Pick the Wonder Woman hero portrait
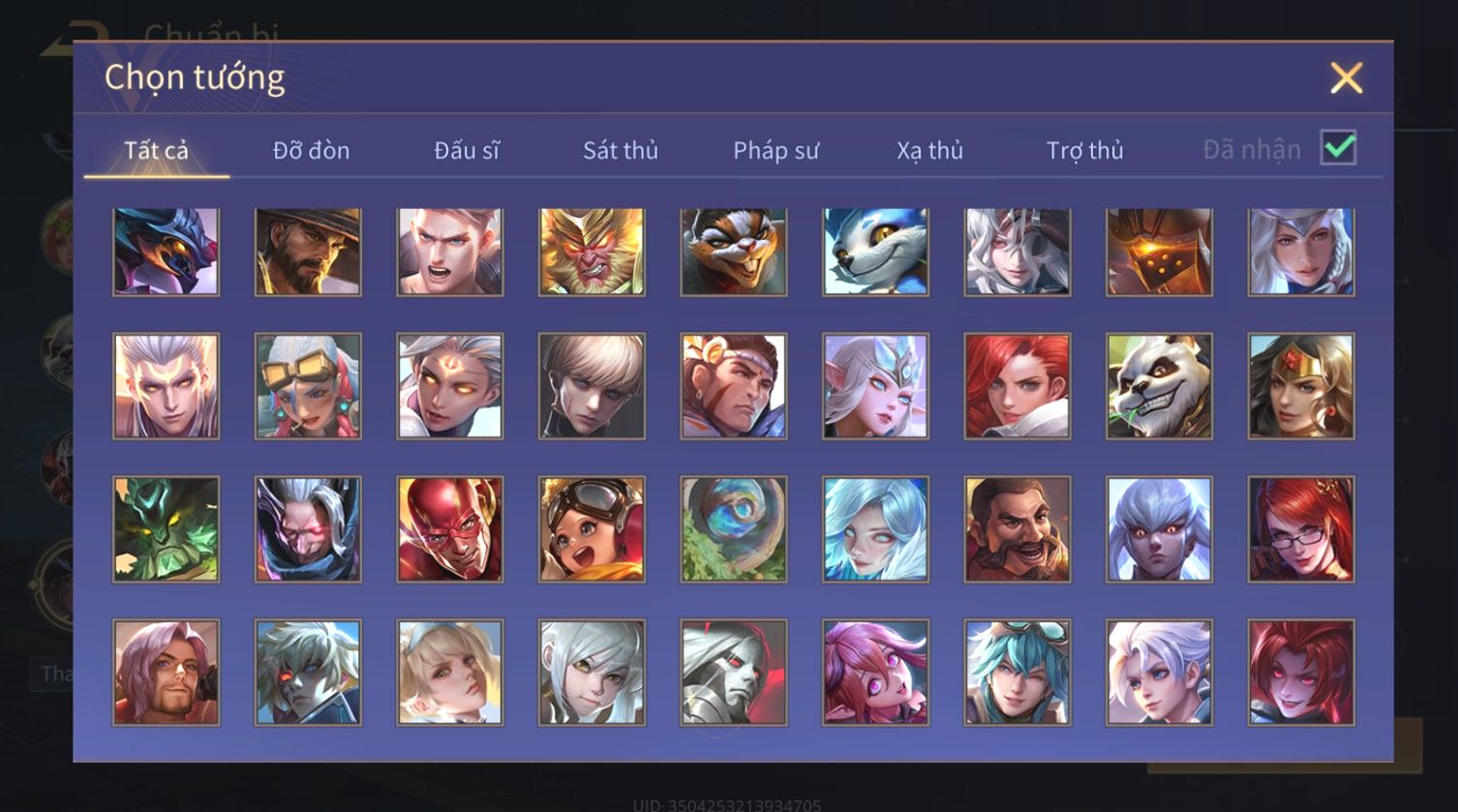The height and width of the screenshot is (812, 1458). pyautogui.click(x=1301, y=386)
